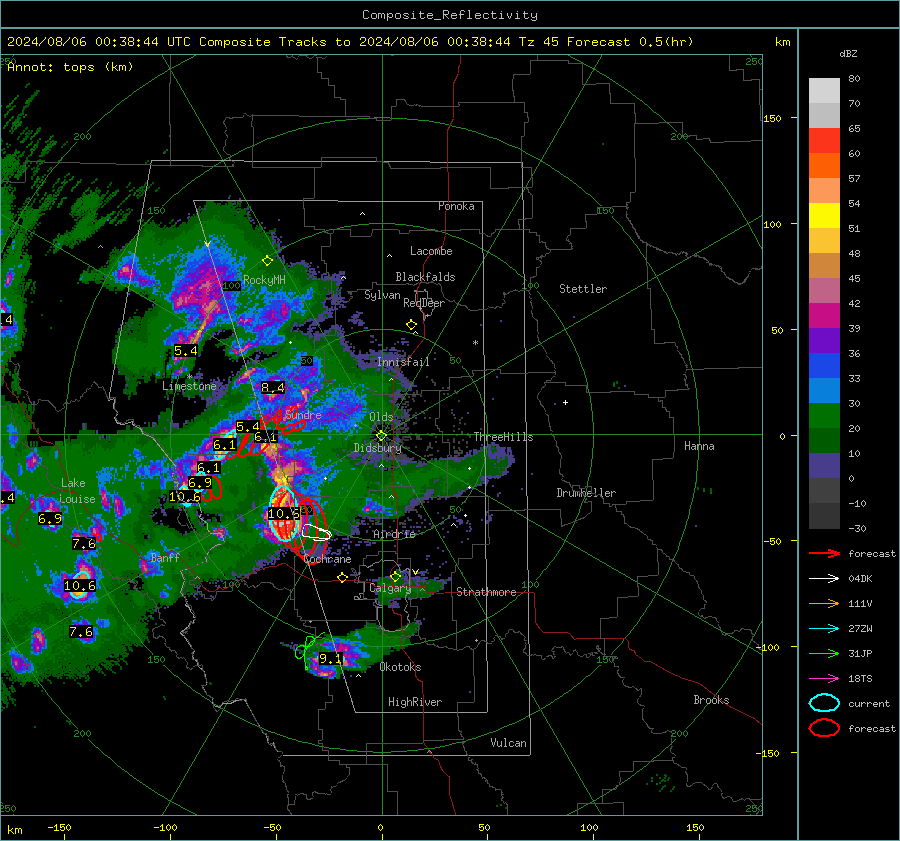The width and height of the screenshot is (900, 841).
Task: Click the Okotoks label
Action: (x=400, y=667)
